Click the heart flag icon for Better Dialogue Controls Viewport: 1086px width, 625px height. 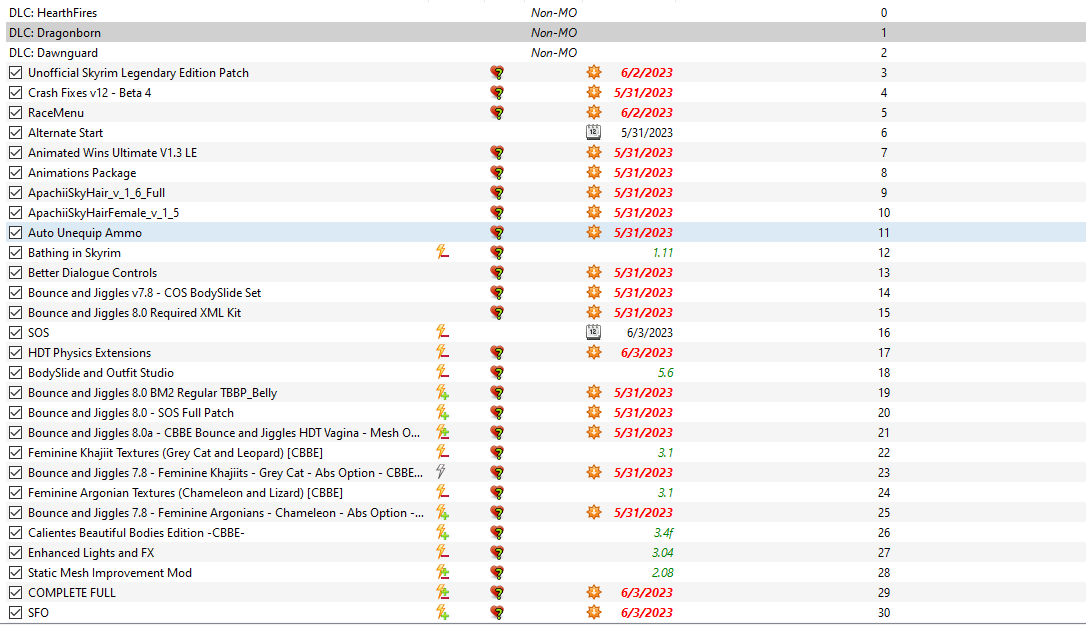(x=497, y=272)
